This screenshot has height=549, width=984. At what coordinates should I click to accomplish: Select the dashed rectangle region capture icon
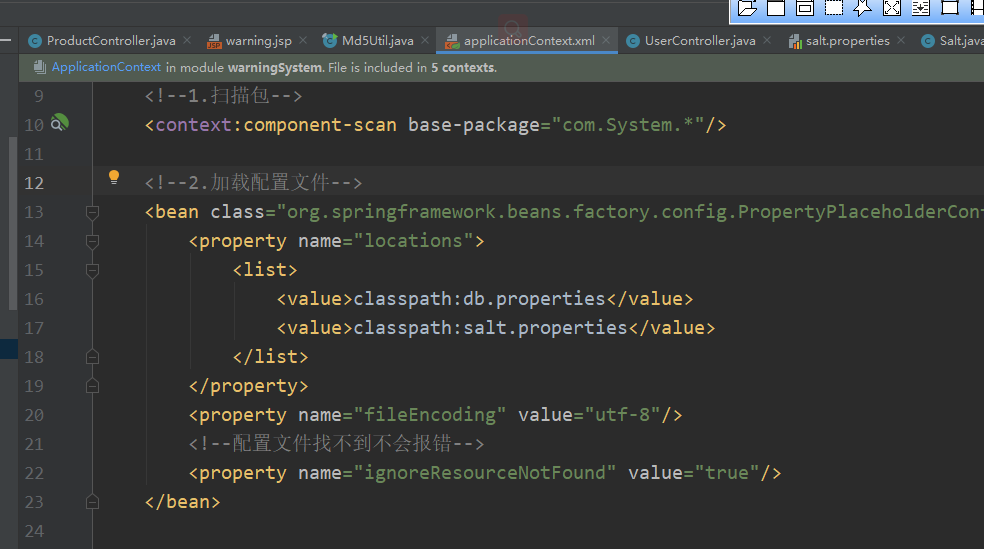[833, 8]
